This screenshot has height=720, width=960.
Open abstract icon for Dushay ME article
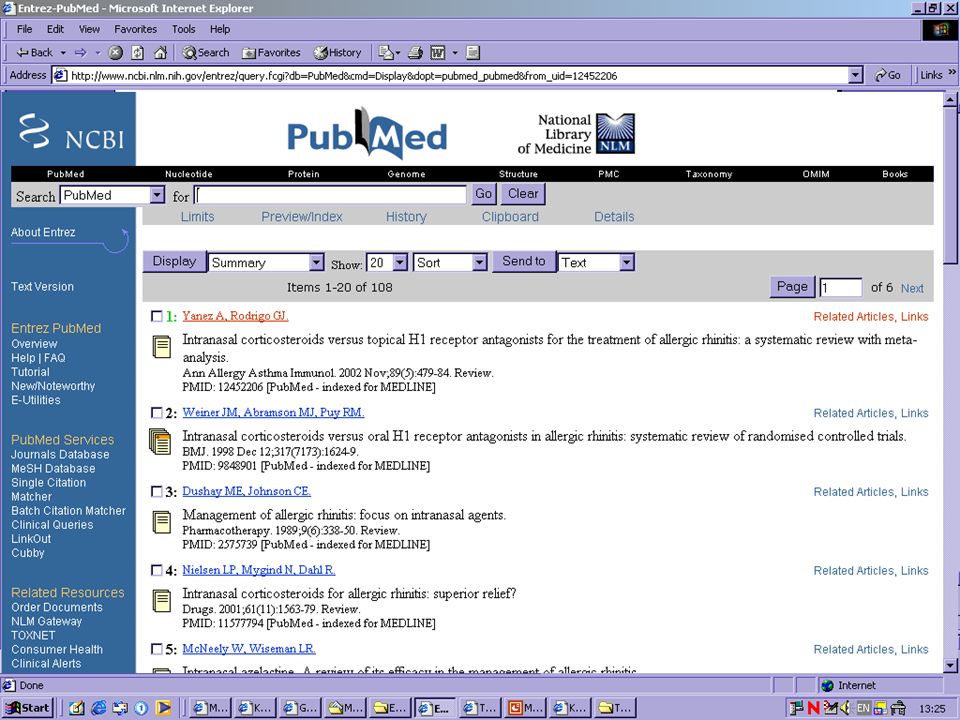click(162, 522)
